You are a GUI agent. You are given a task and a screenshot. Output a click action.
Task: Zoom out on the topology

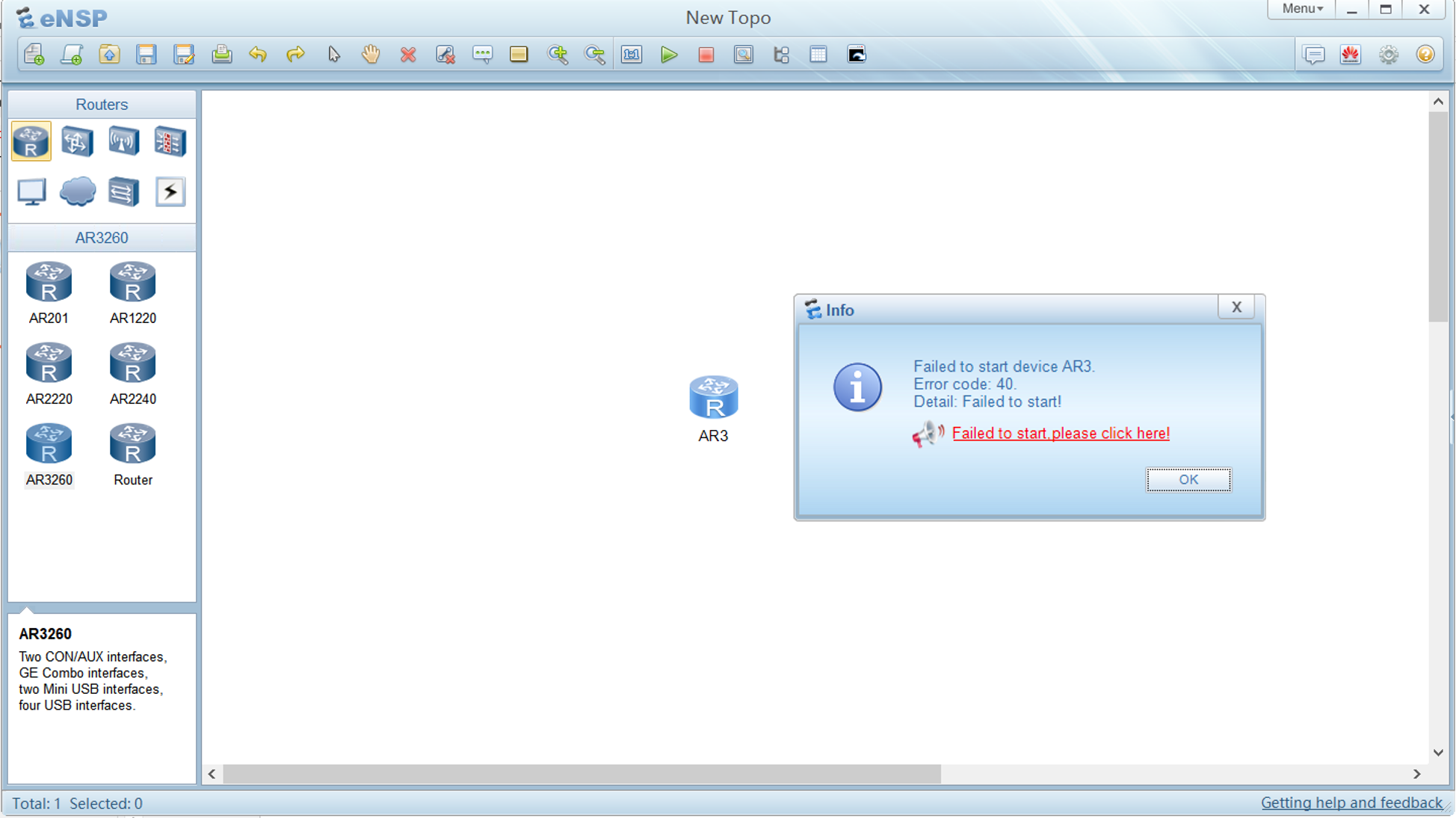tap(595, 55)
